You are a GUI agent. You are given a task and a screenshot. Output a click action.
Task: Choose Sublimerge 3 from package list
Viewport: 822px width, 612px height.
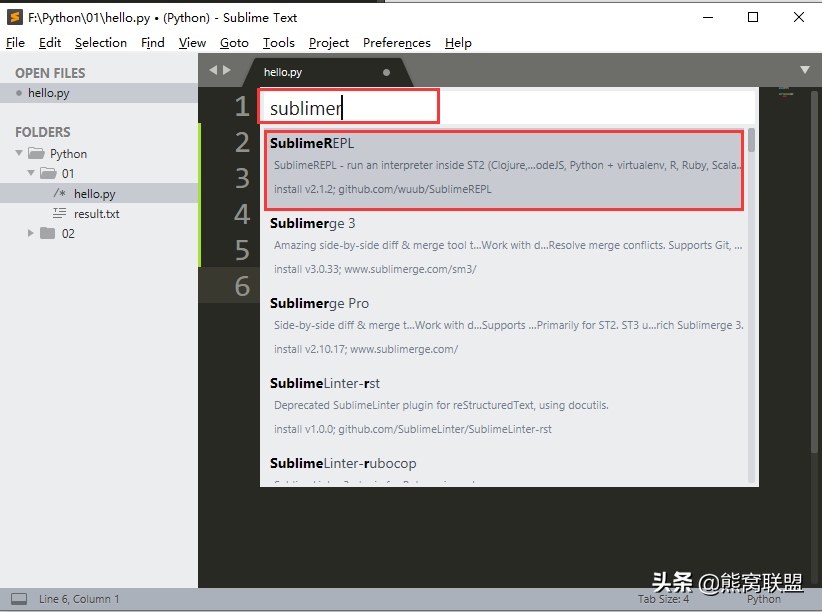click(x=504, y=246)
